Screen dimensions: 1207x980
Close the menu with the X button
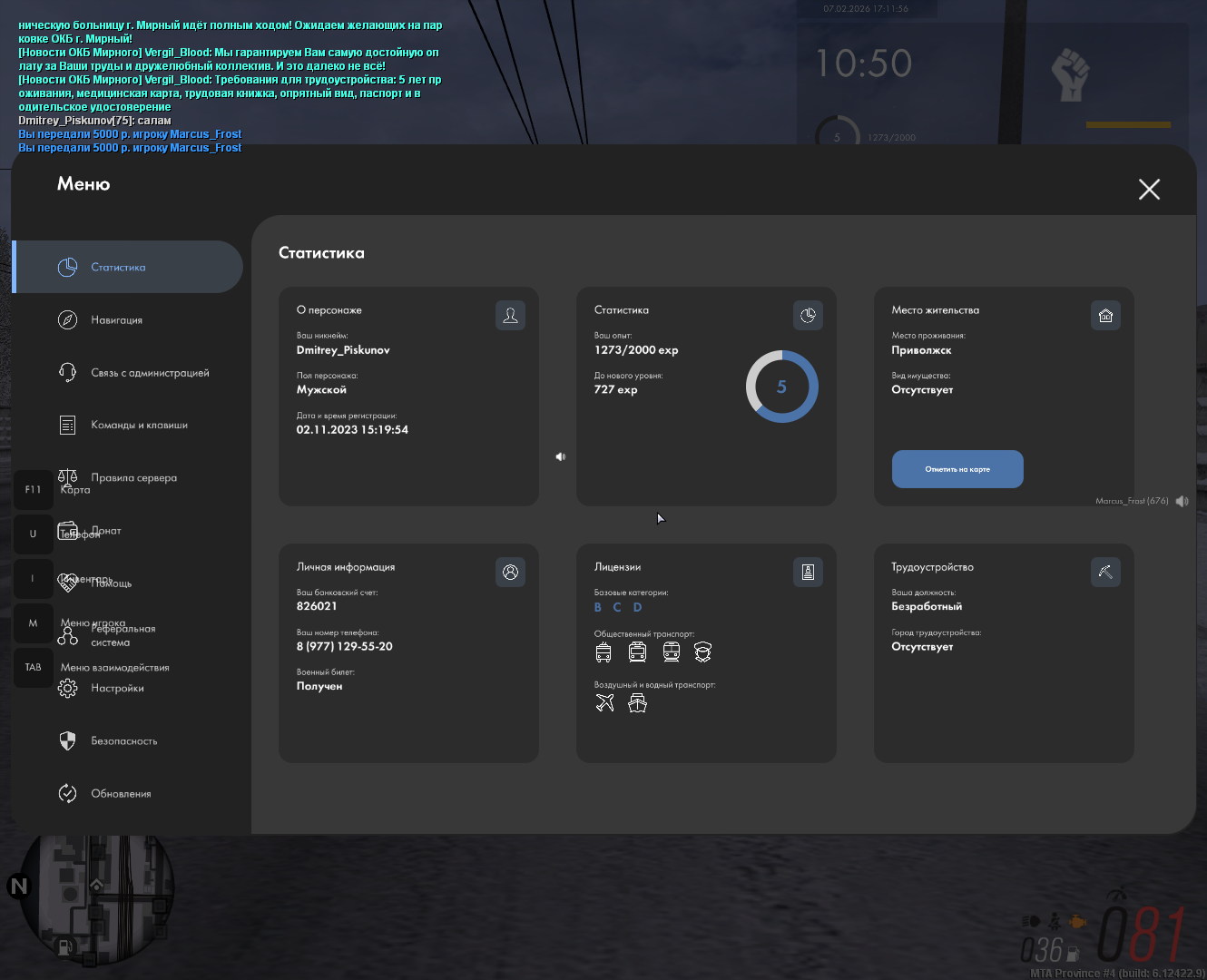coord(1149,189)
